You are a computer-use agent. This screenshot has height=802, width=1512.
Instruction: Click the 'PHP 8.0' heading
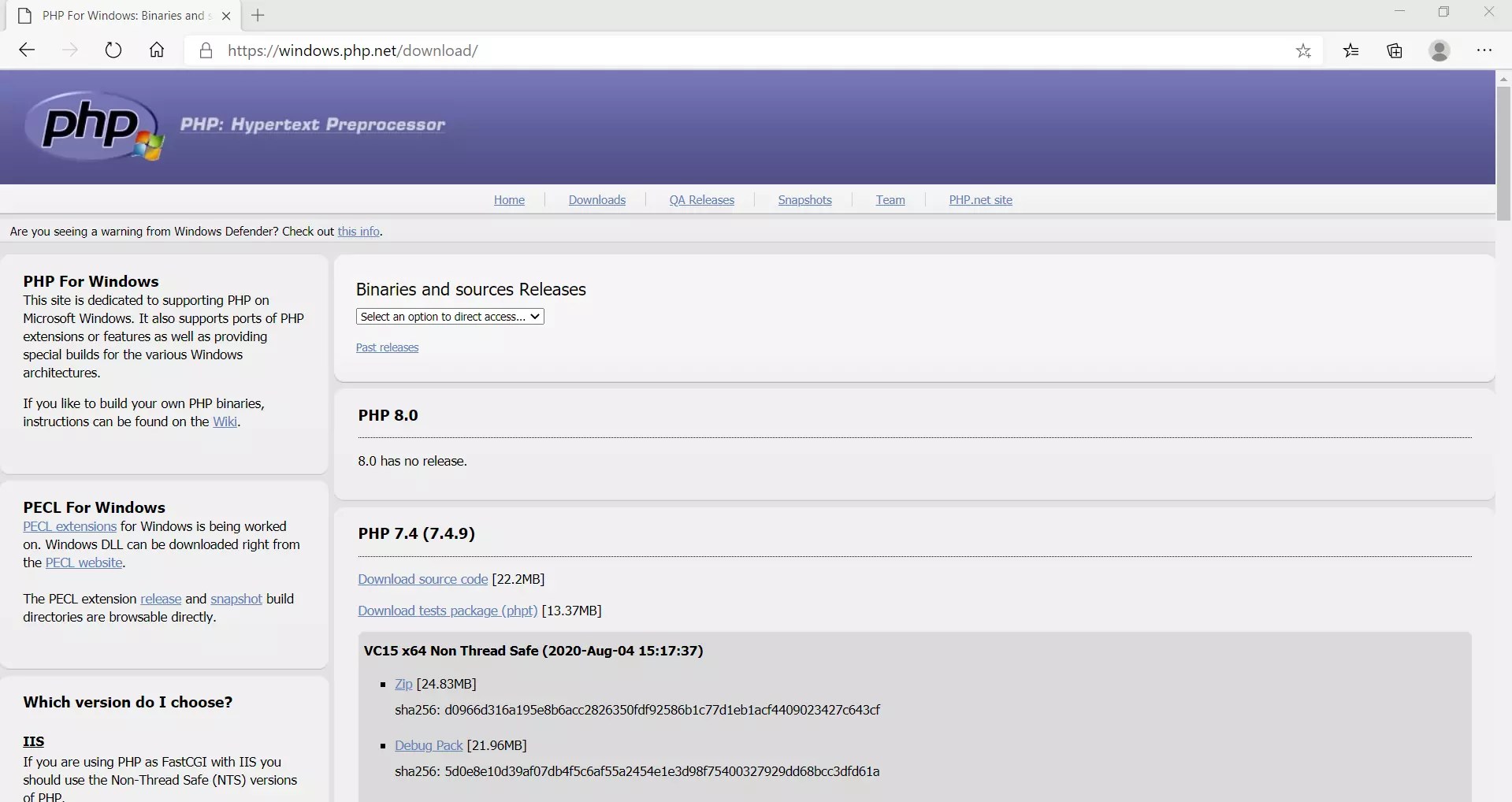[388, 415]
